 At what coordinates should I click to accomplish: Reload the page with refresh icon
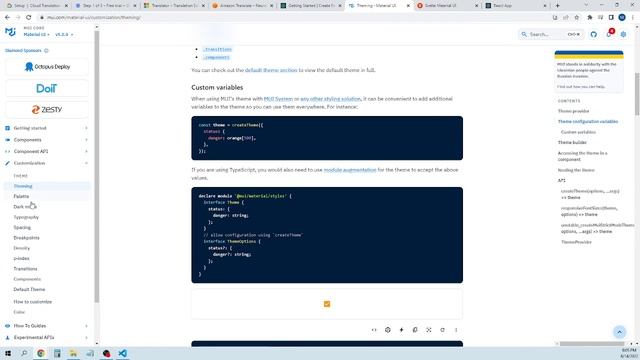[x=28, y=18]
